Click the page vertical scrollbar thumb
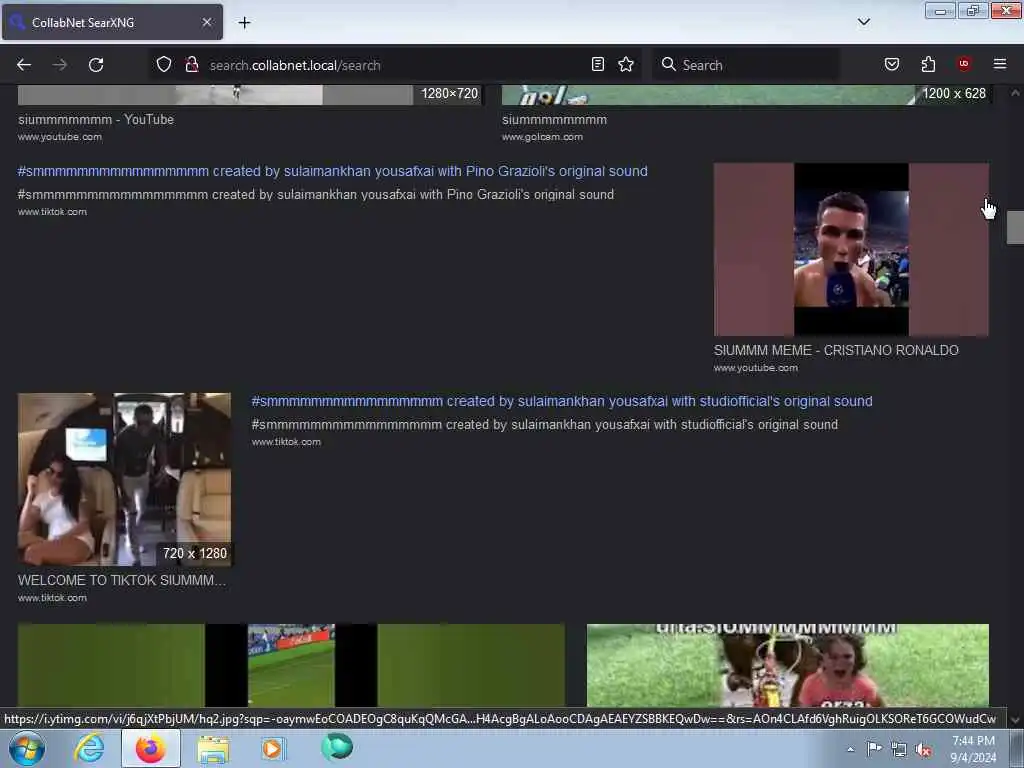The image size is (1024, 768). click(x=1014, y=227)
